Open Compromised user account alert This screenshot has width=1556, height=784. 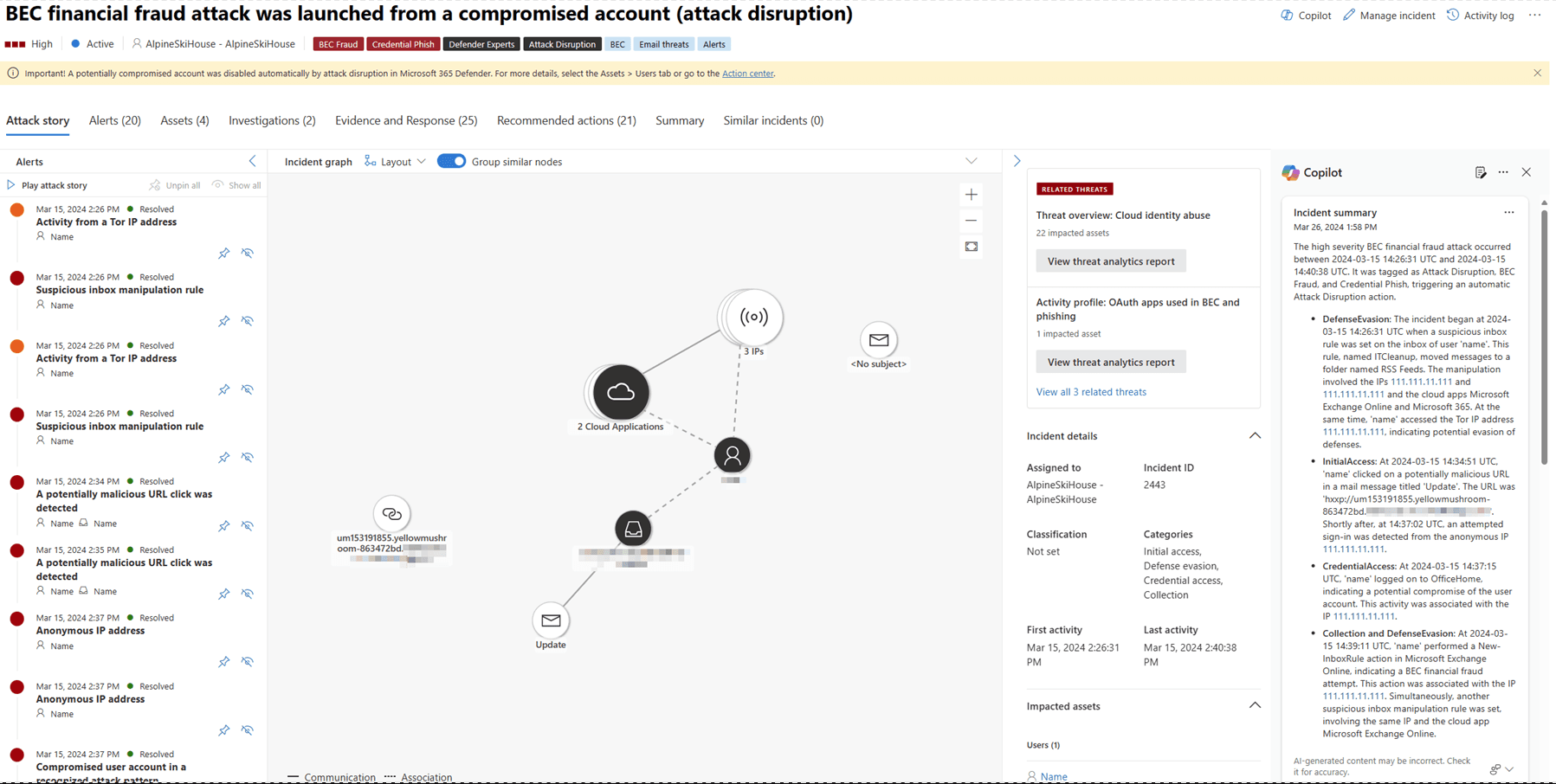point(111,773)
